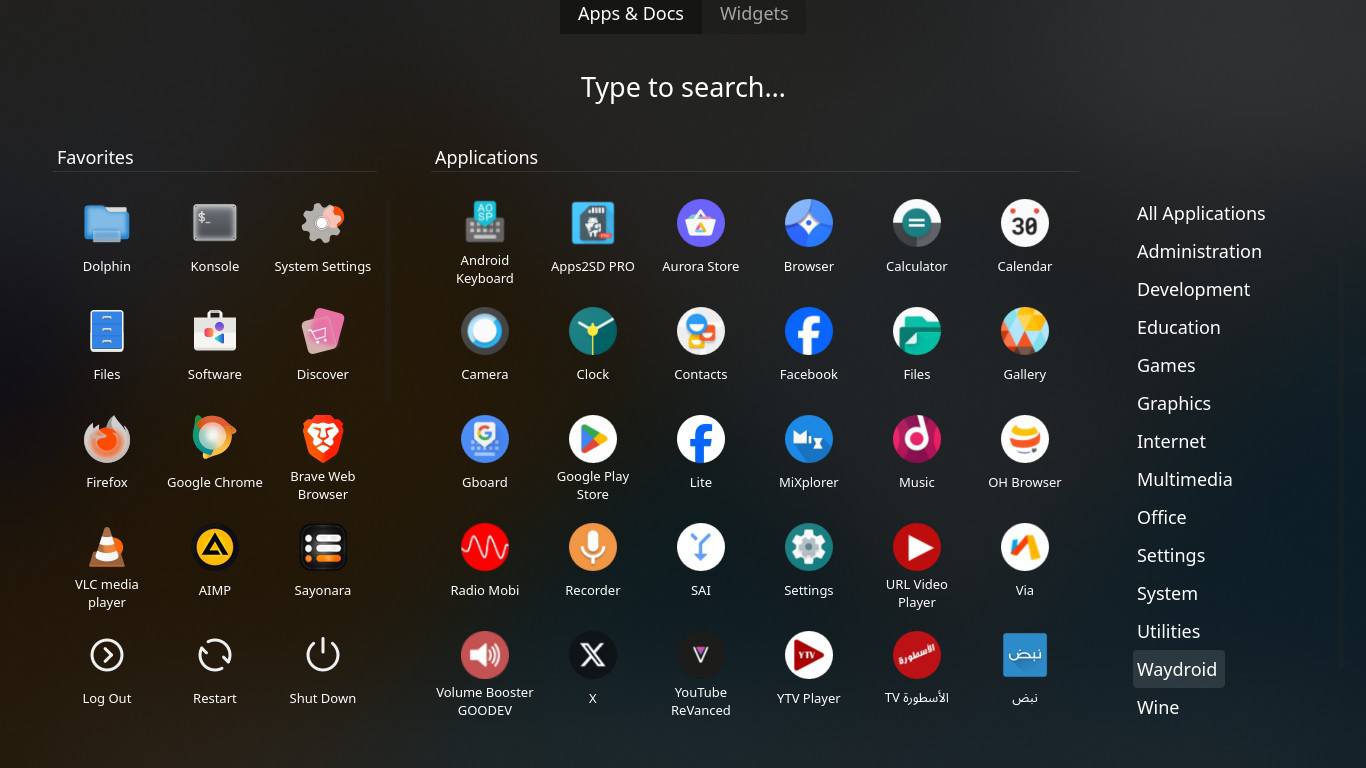Open Aurora Store

701,223
